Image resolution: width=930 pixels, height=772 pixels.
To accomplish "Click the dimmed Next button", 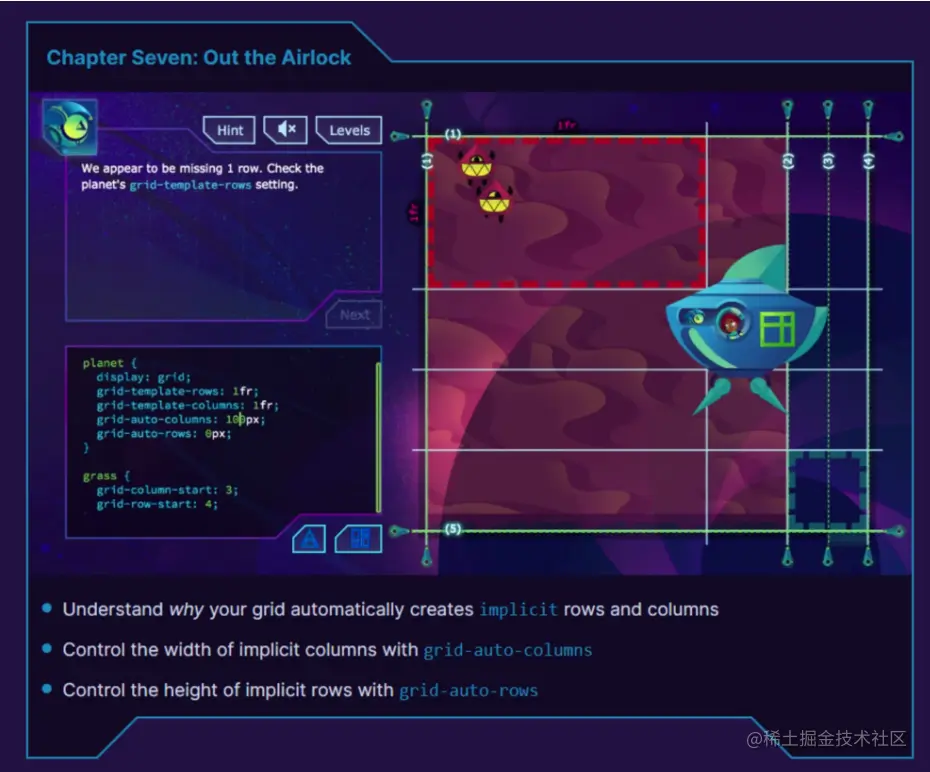I will (x=354, y=314).
